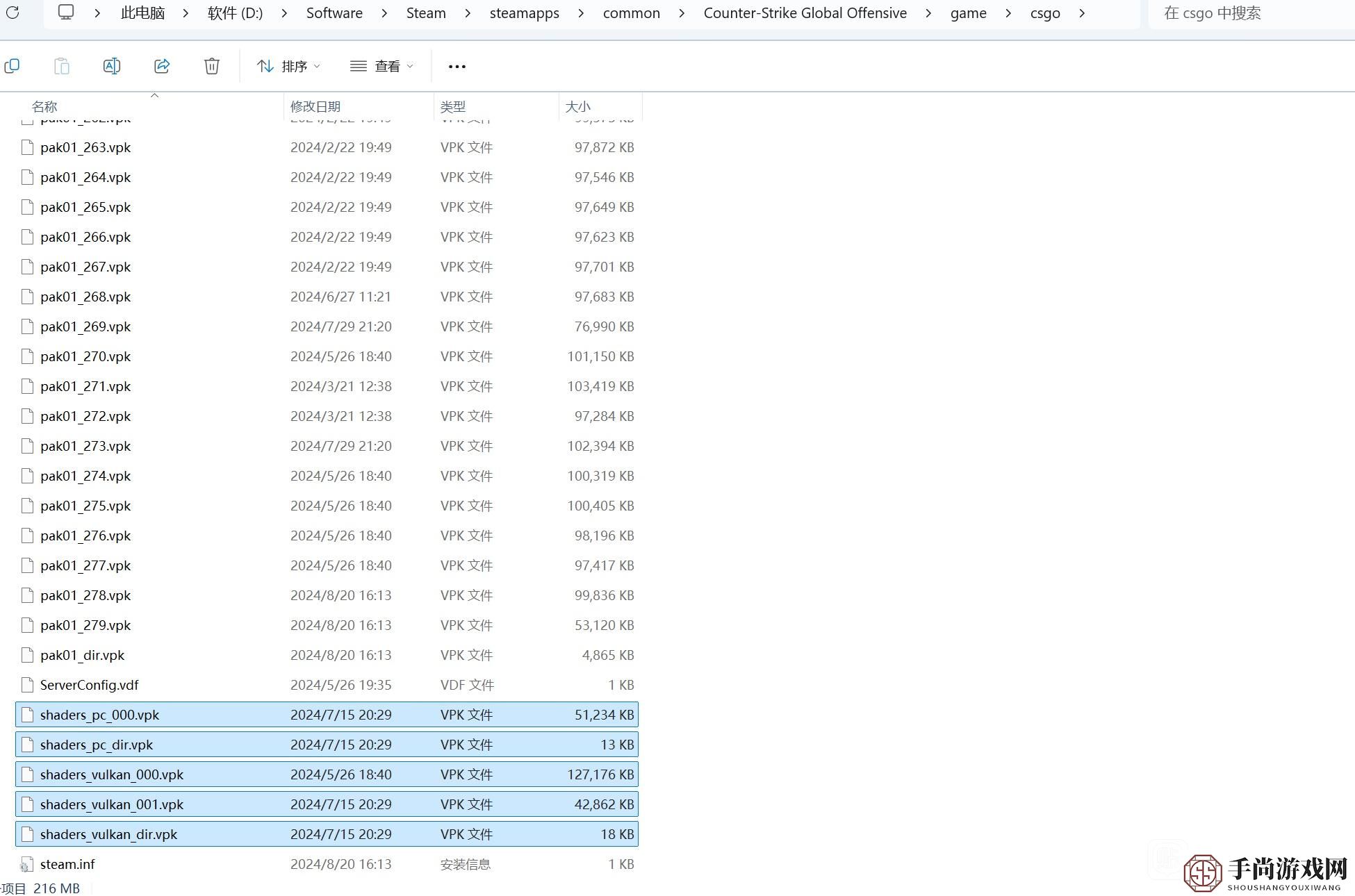Screen dimensions: 1355x896
Task: Click the 2024/6/27 11:21 date cell
Action: point(340,297)
